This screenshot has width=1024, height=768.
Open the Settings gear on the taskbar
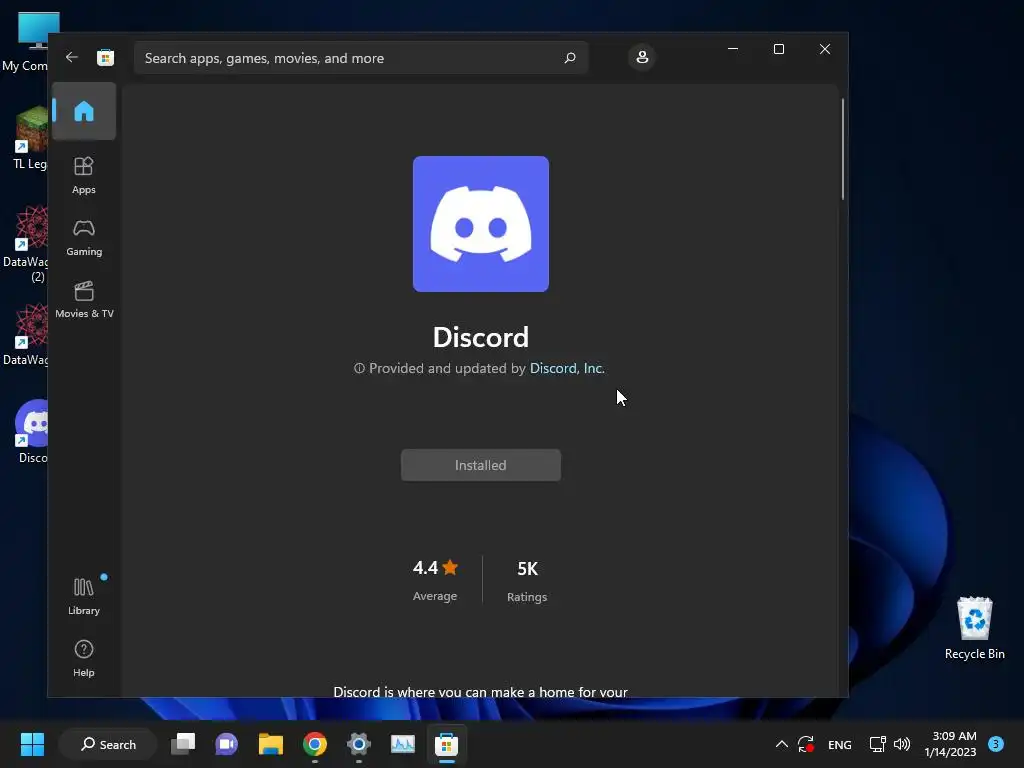(x=359, y=744)
